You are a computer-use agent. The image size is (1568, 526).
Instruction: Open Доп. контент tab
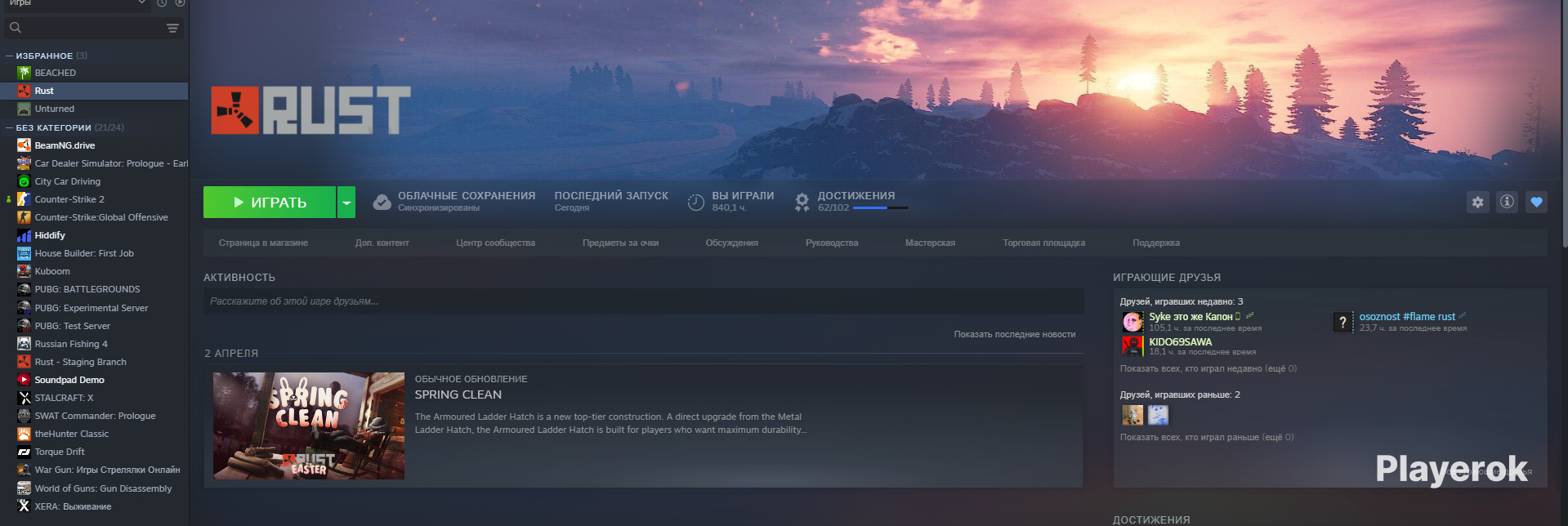[x=382, y=243]
